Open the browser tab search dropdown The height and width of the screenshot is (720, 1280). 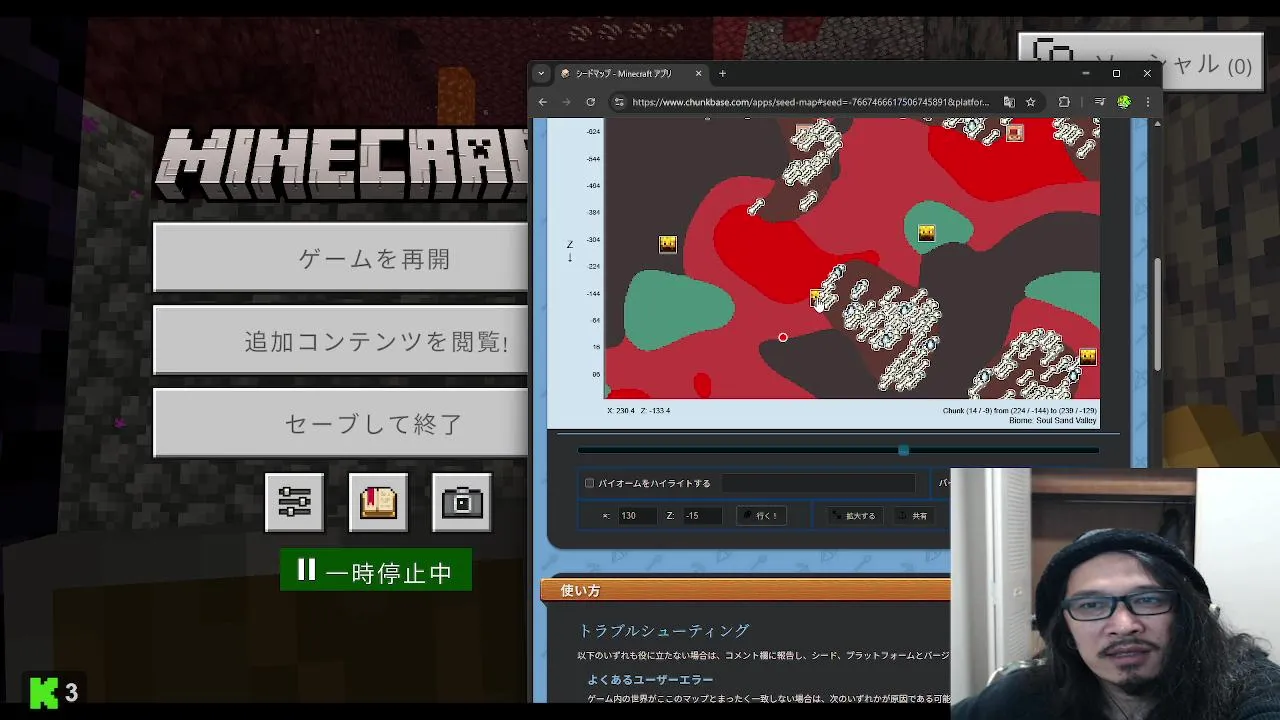coord(541,73)
